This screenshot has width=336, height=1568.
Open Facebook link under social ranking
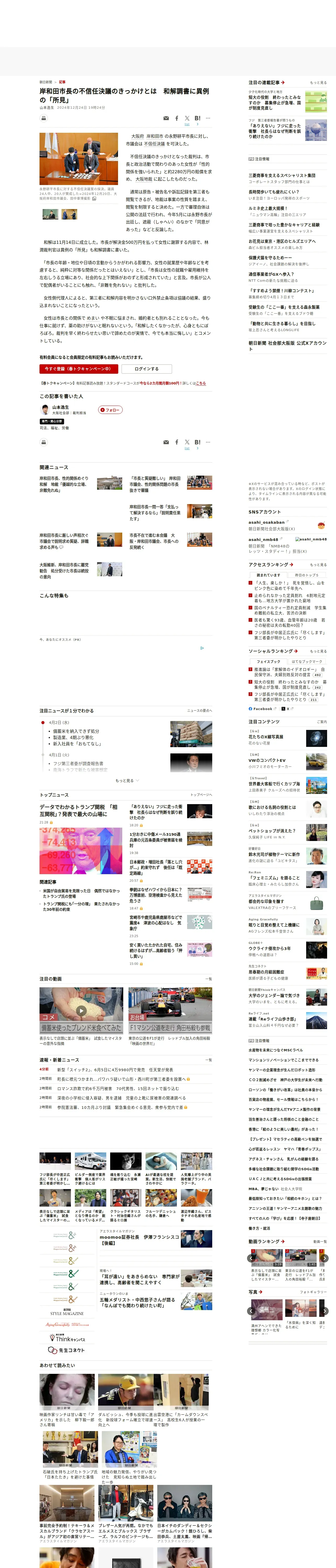[262, 708]
